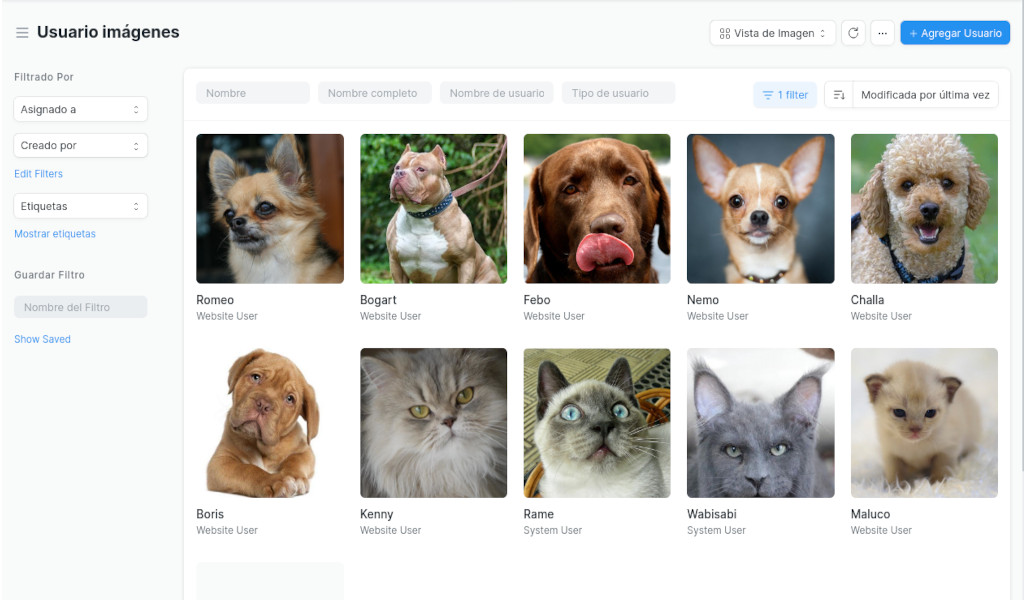
Task: Expand the Asignado a dropdown
Action: pos(80,109)
